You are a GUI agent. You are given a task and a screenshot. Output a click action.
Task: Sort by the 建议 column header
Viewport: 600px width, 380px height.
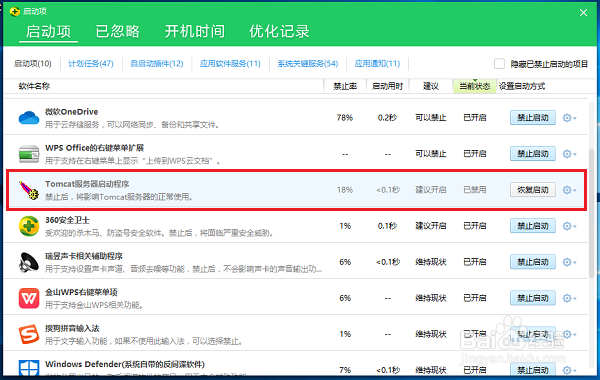point(430,86)
